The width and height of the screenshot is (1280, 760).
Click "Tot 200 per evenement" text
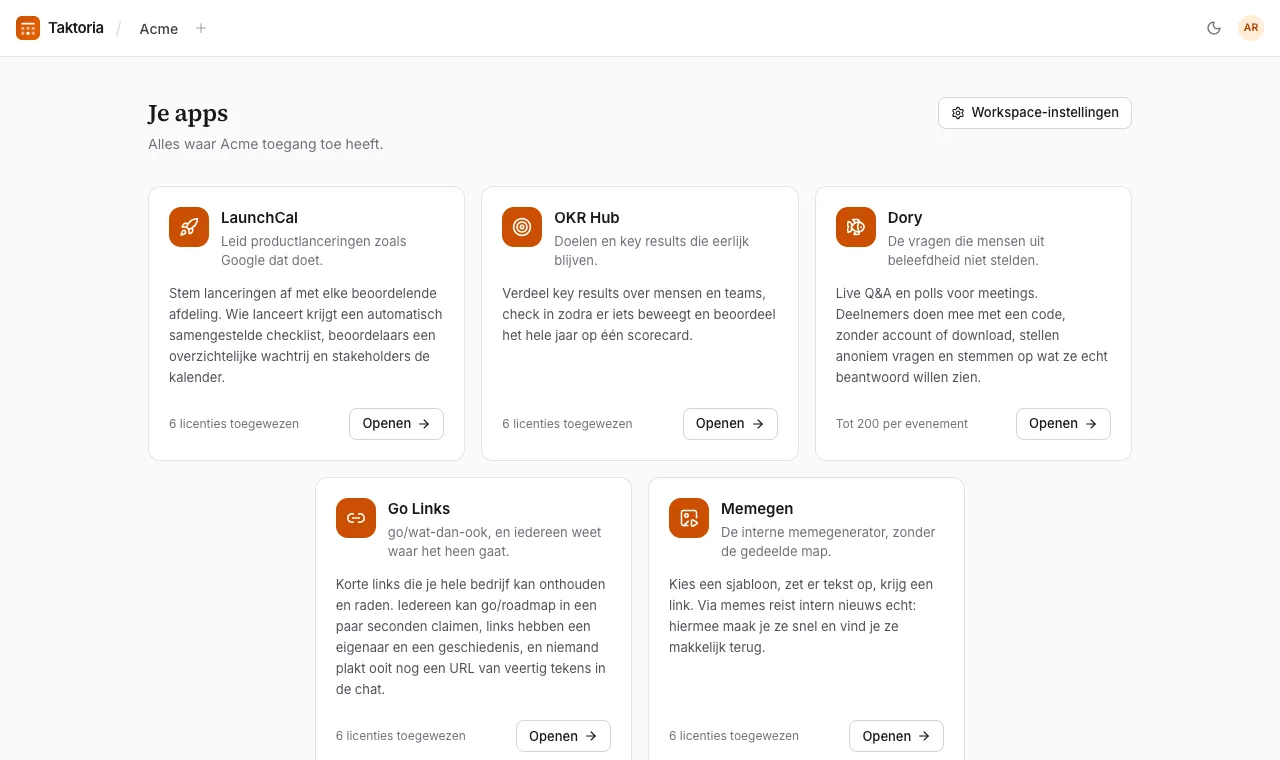click(x=902, y=424)
